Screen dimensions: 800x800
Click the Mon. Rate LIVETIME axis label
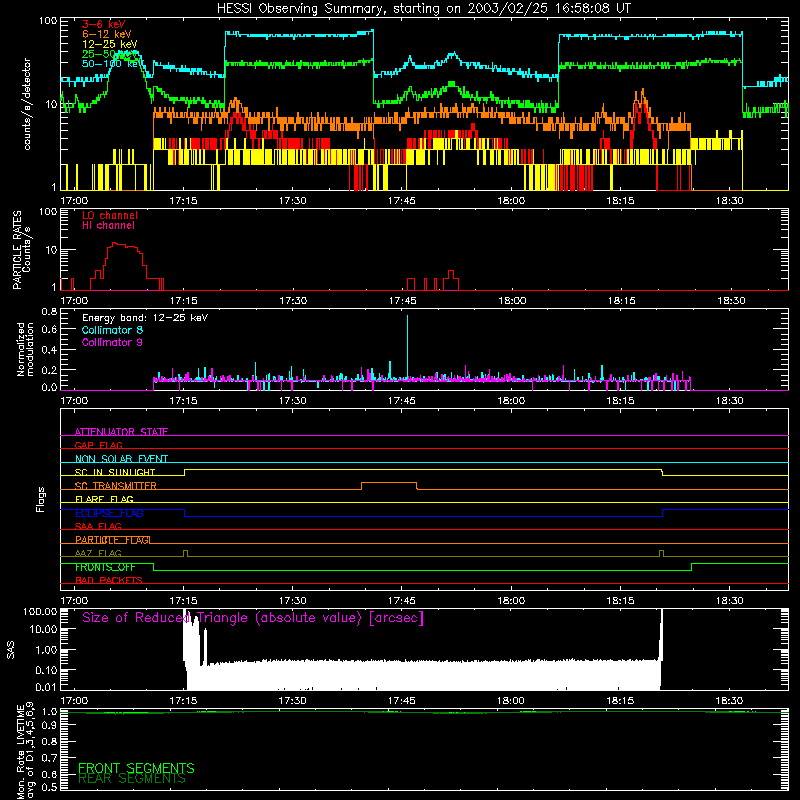pyautogui.click(x=25, y=751)
